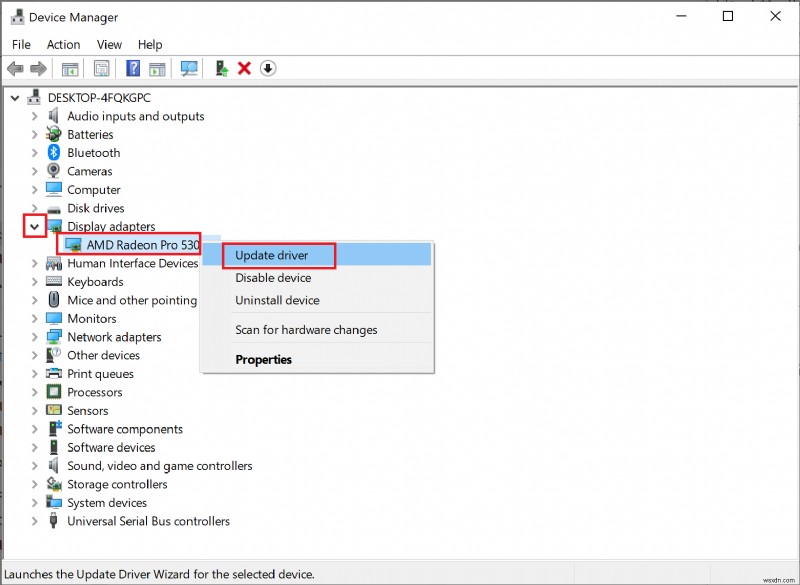Image resolution: width=800 pixels, height=585 pixels.
Task: Click the Disk drives icon
Action: point(54,209)
